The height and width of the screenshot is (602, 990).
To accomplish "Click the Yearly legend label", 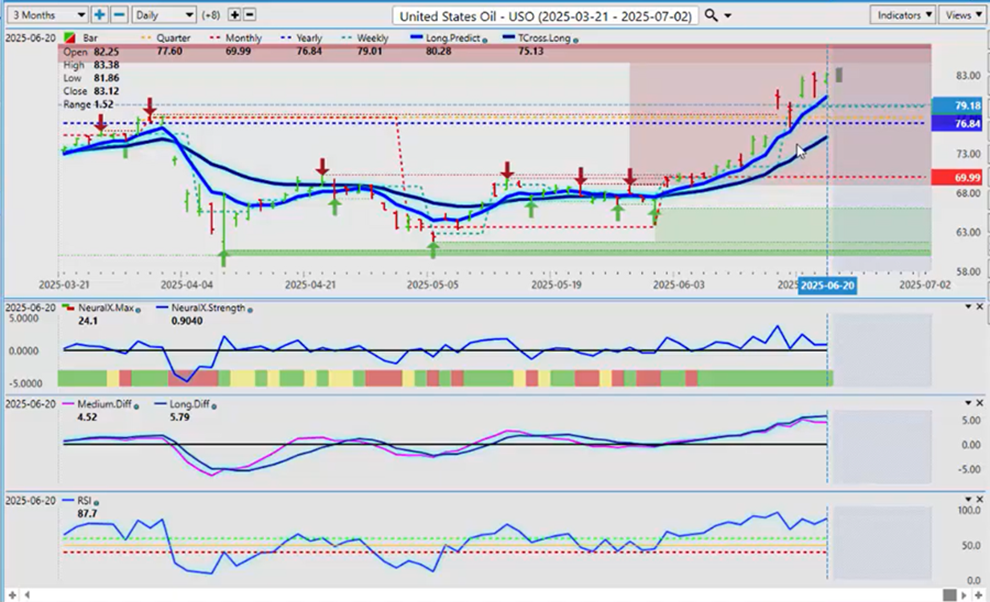I will tap(309, 38).
